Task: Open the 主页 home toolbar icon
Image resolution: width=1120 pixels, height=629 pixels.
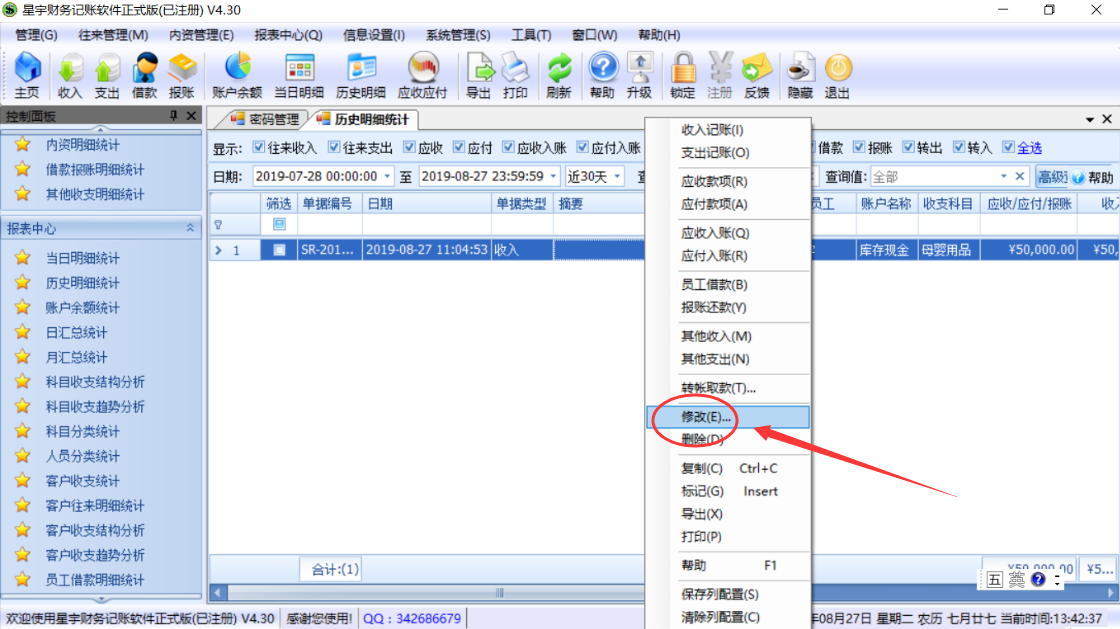Action: pyautogui.click(x=27, y=75)
